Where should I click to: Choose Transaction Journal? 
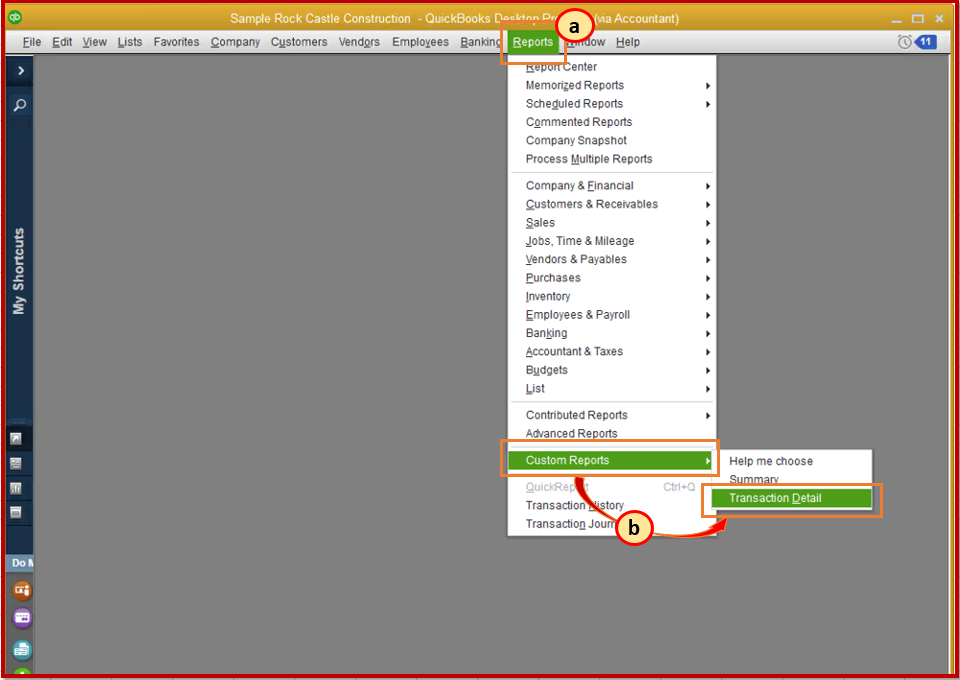point(612,523)
